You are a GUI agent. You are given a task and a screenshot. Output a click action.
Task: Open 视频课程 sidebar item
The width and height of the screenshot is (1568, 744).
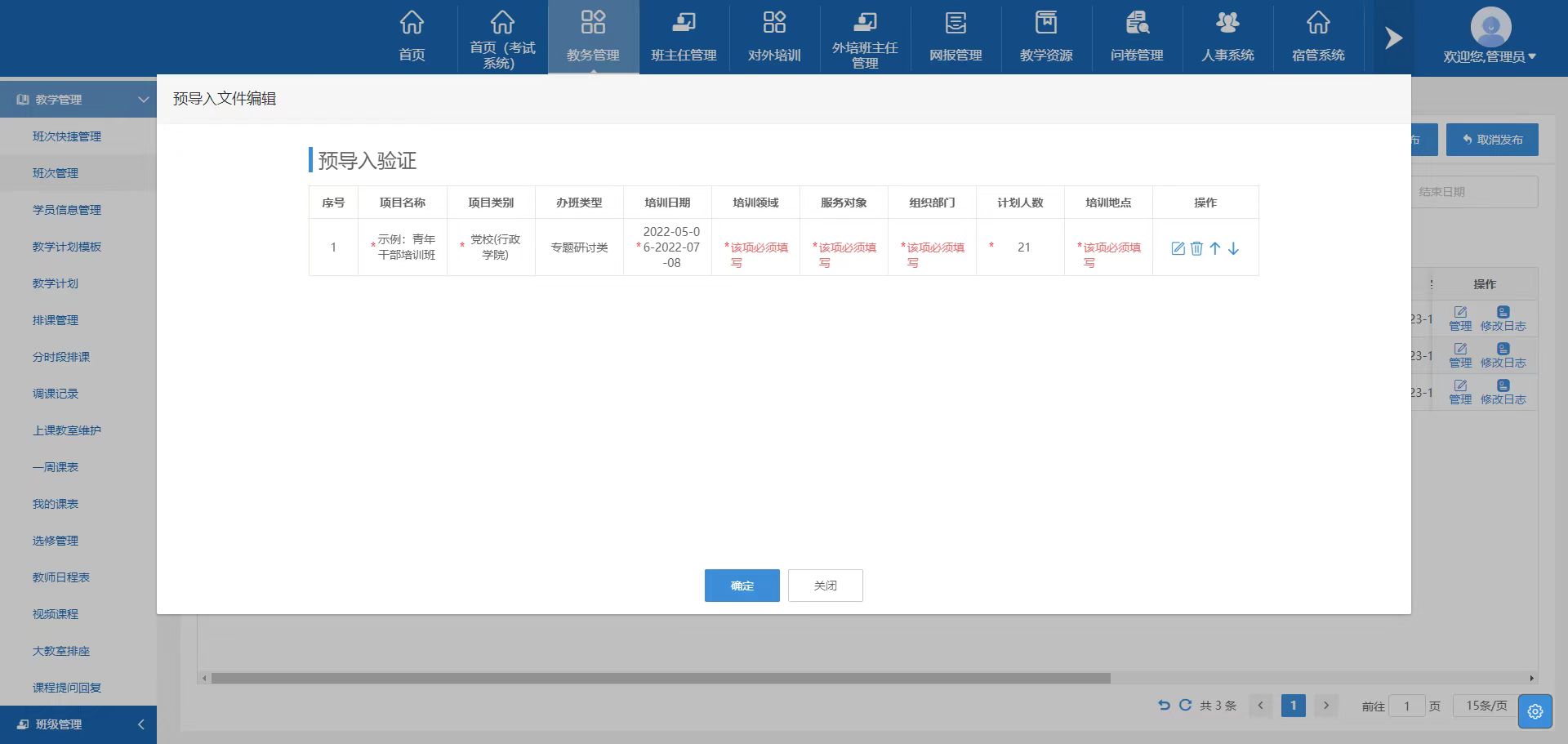(56, 614)
